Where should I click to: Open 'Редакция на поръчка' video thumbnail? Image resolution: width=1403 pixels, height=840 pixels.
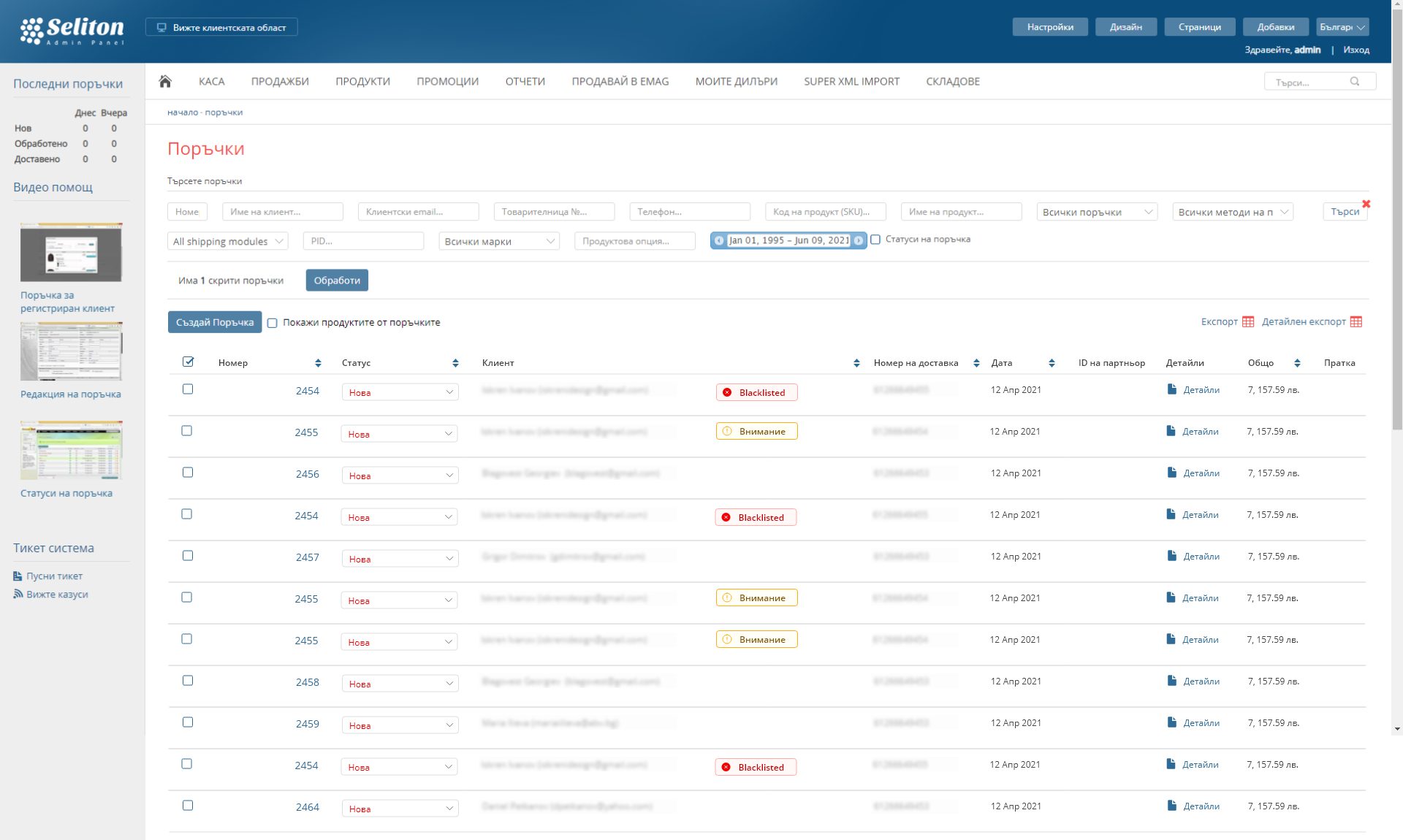(x=71, y=352)
